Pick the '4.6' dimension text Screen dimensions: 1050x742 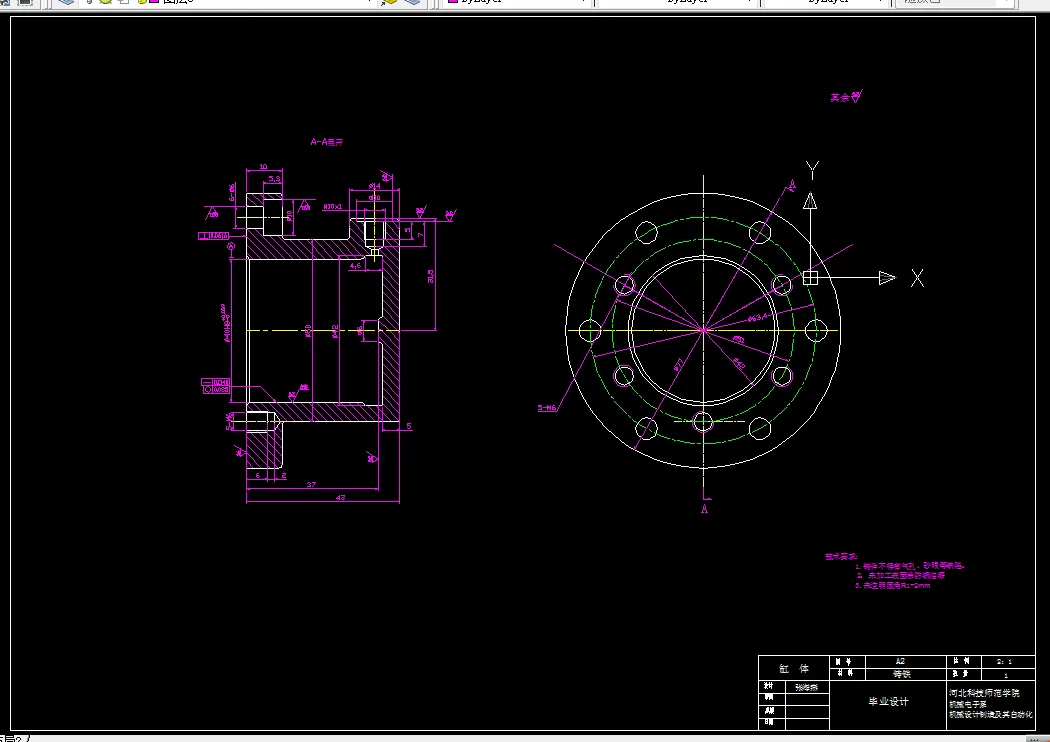tap(356, 266)
